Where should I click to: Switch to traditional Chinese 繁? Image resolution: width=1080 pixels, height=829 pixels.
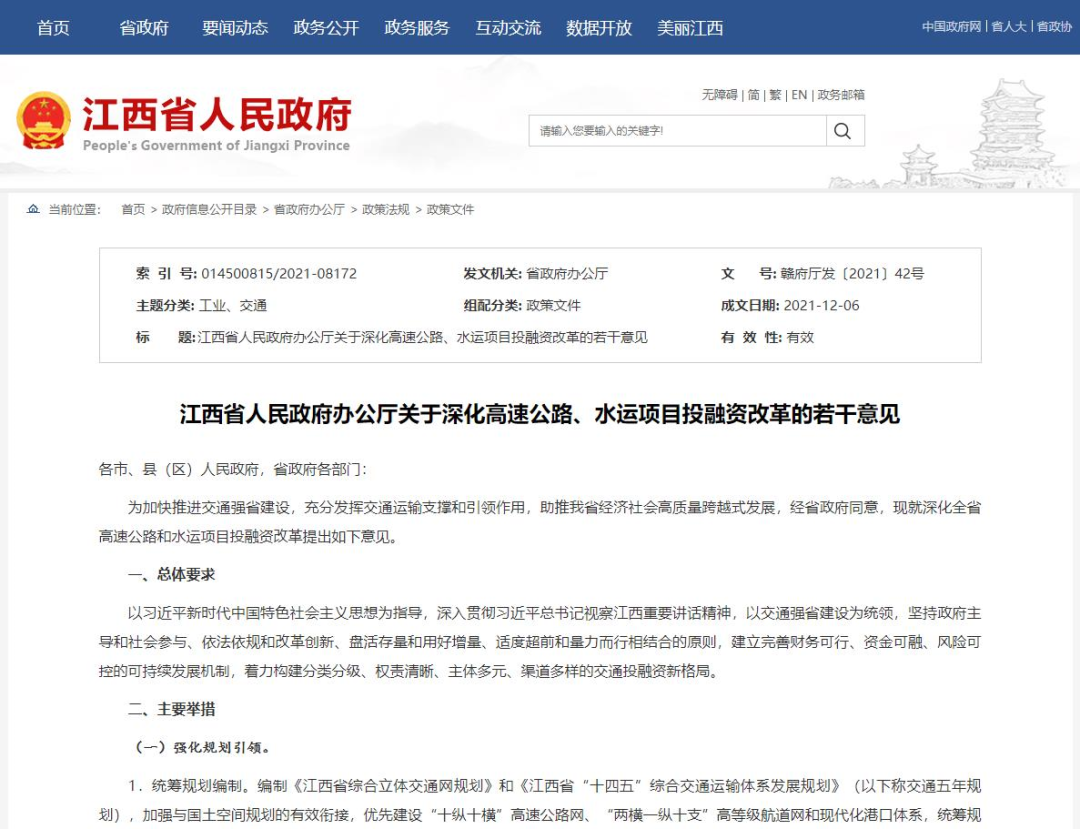coord(776,95)
